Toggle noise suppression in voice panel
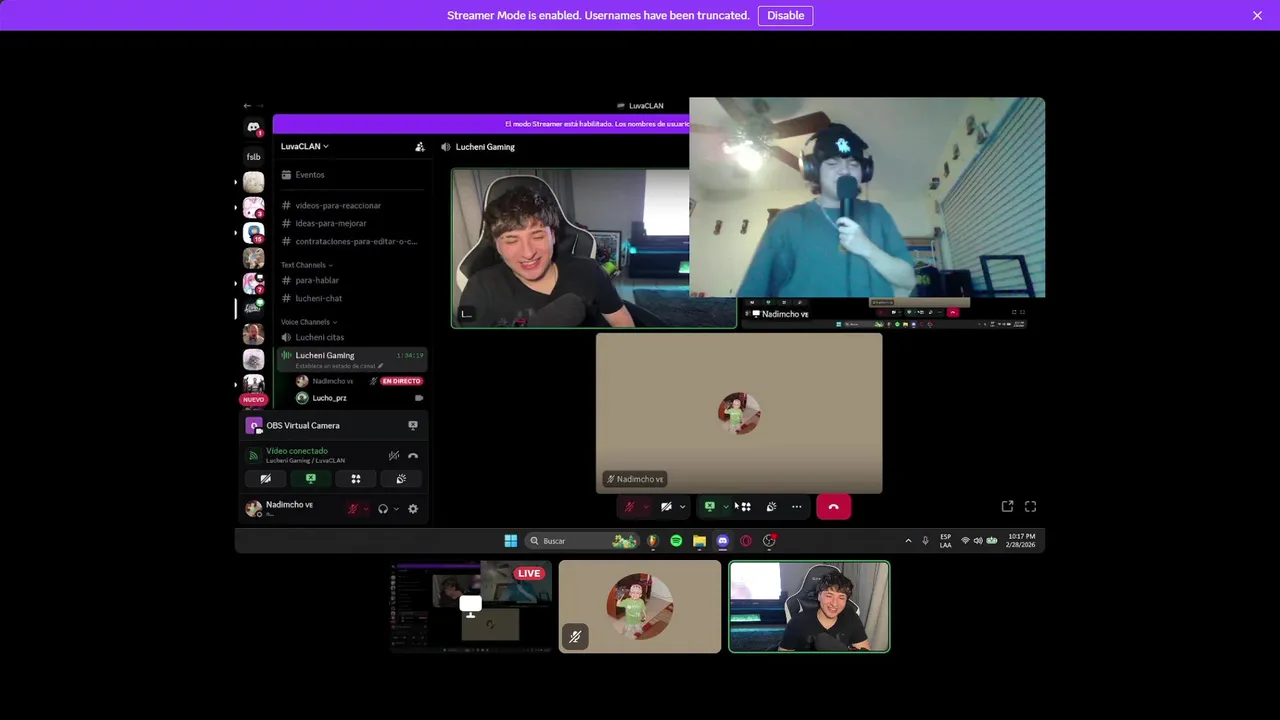The image size is (1280, 720). 394,455
